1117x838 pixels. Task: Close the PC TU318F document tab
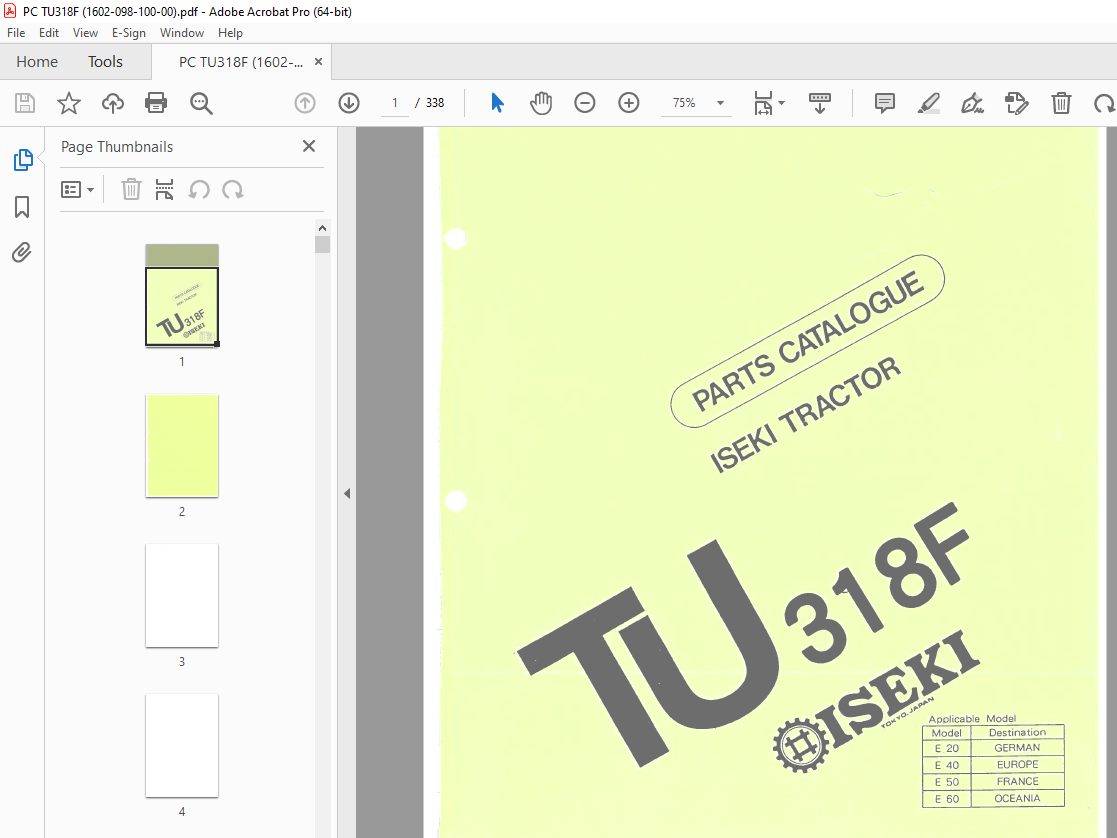[x=318, y=62]
